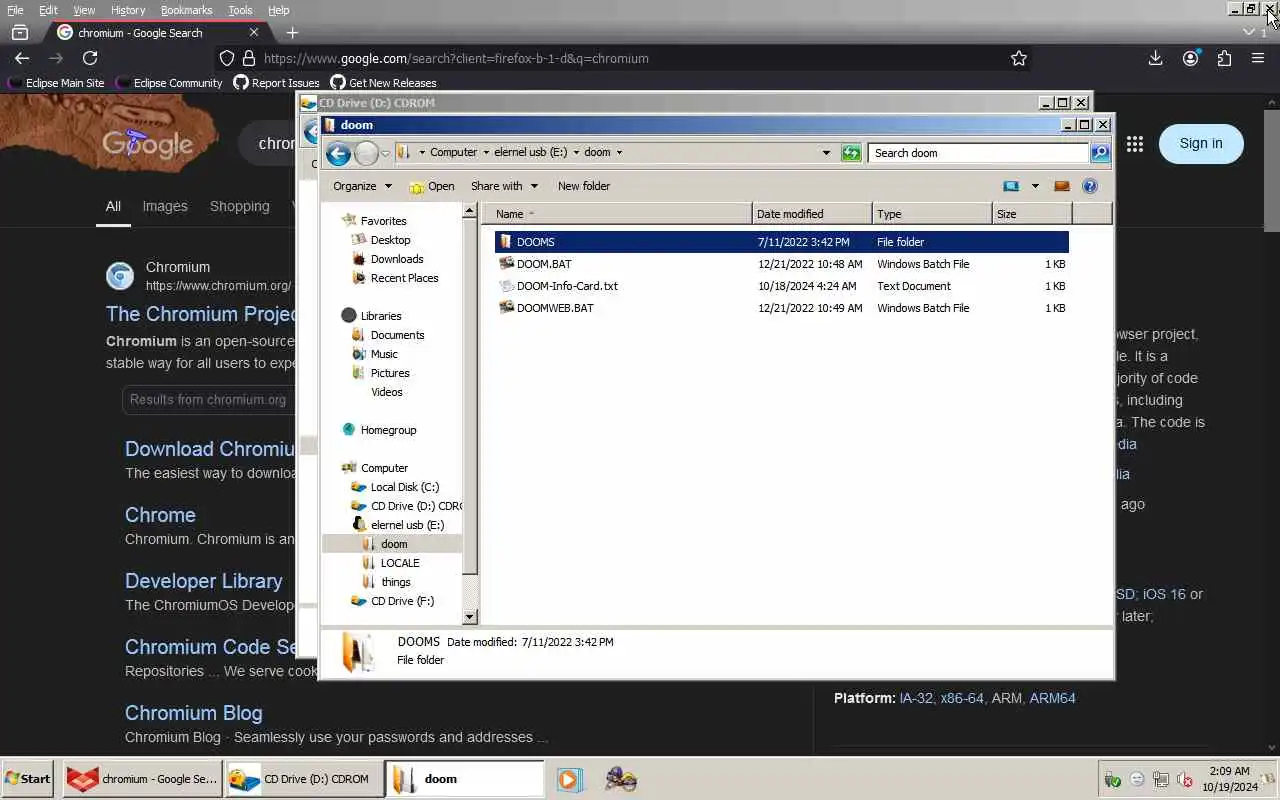Image resolution: width=1280 pixels, height=800 pixels.
Task: Expand the doom breadcrumb arrow
Action: point(619,153)
